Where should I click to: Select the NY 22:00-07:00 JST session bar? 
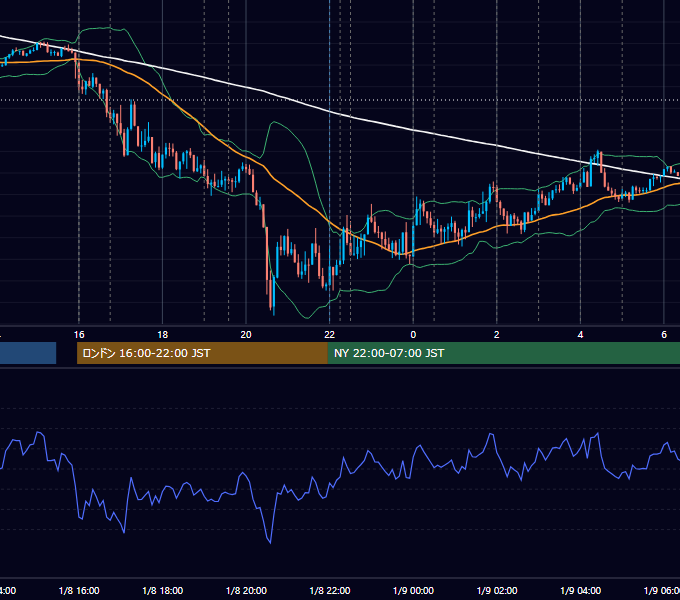[504, 353]
